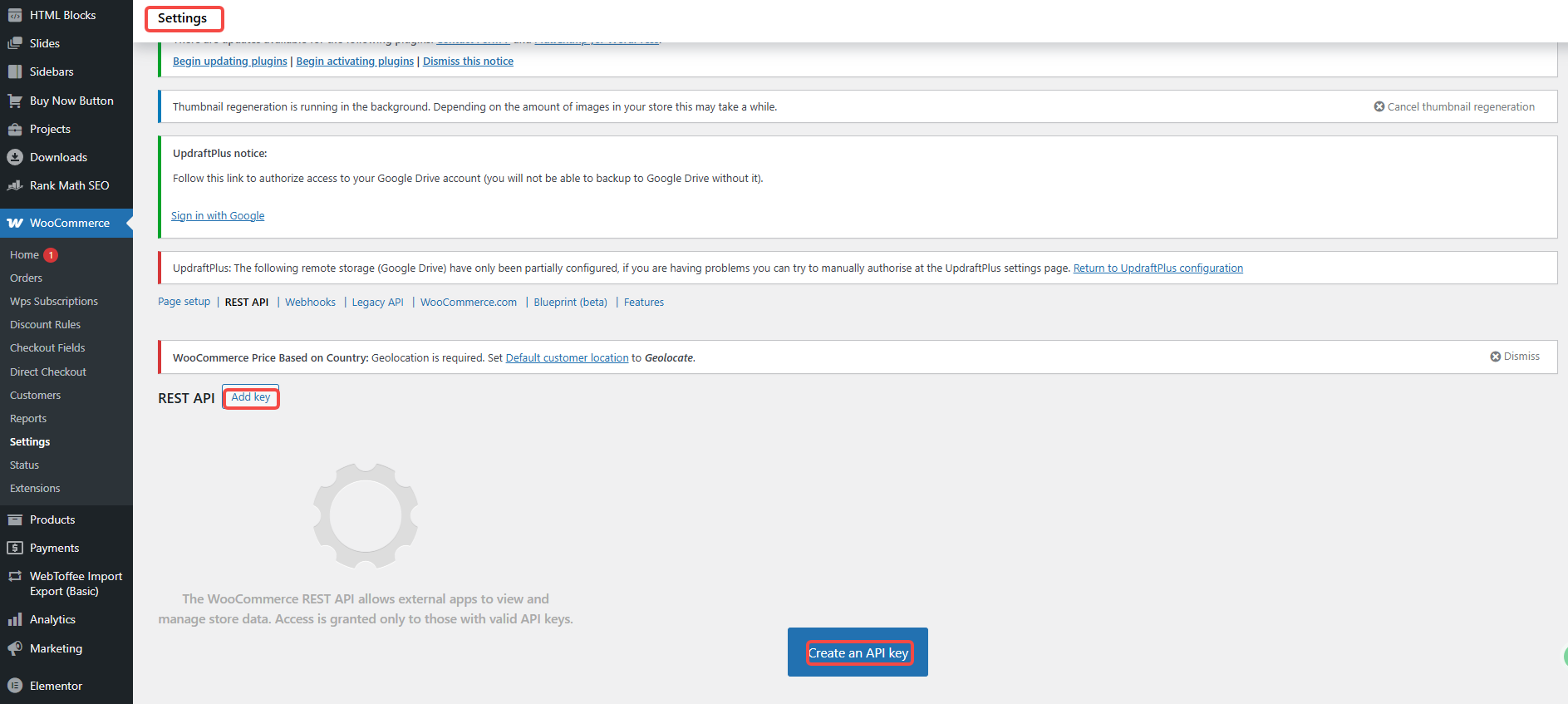Viewport: 1568px width, 704px height.
Task: Click the Sidebars menu icon
Action: tap(15, 71)
